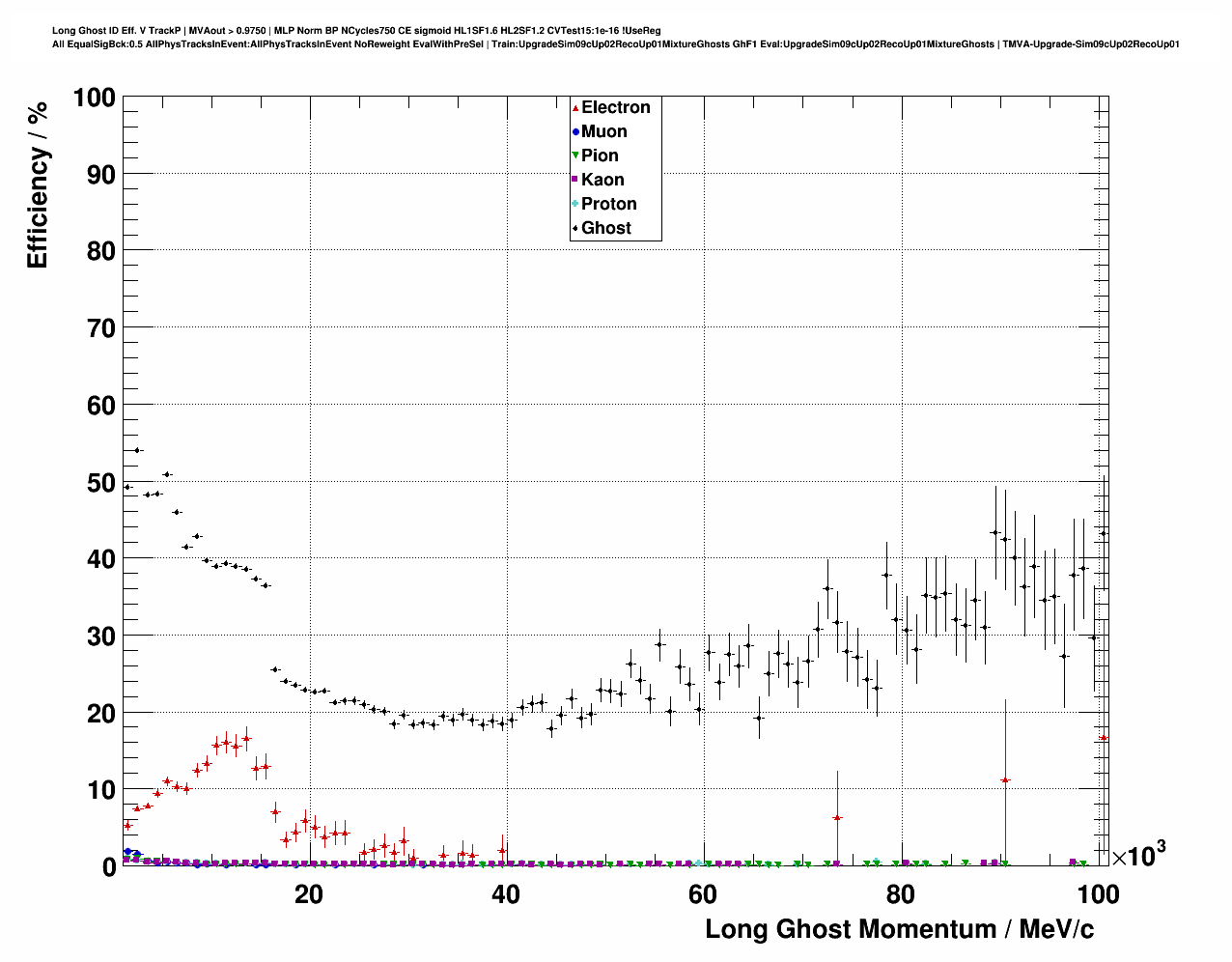Click the y-axis tick label 0
The image size is (1232, 962).
pos(109,867)
